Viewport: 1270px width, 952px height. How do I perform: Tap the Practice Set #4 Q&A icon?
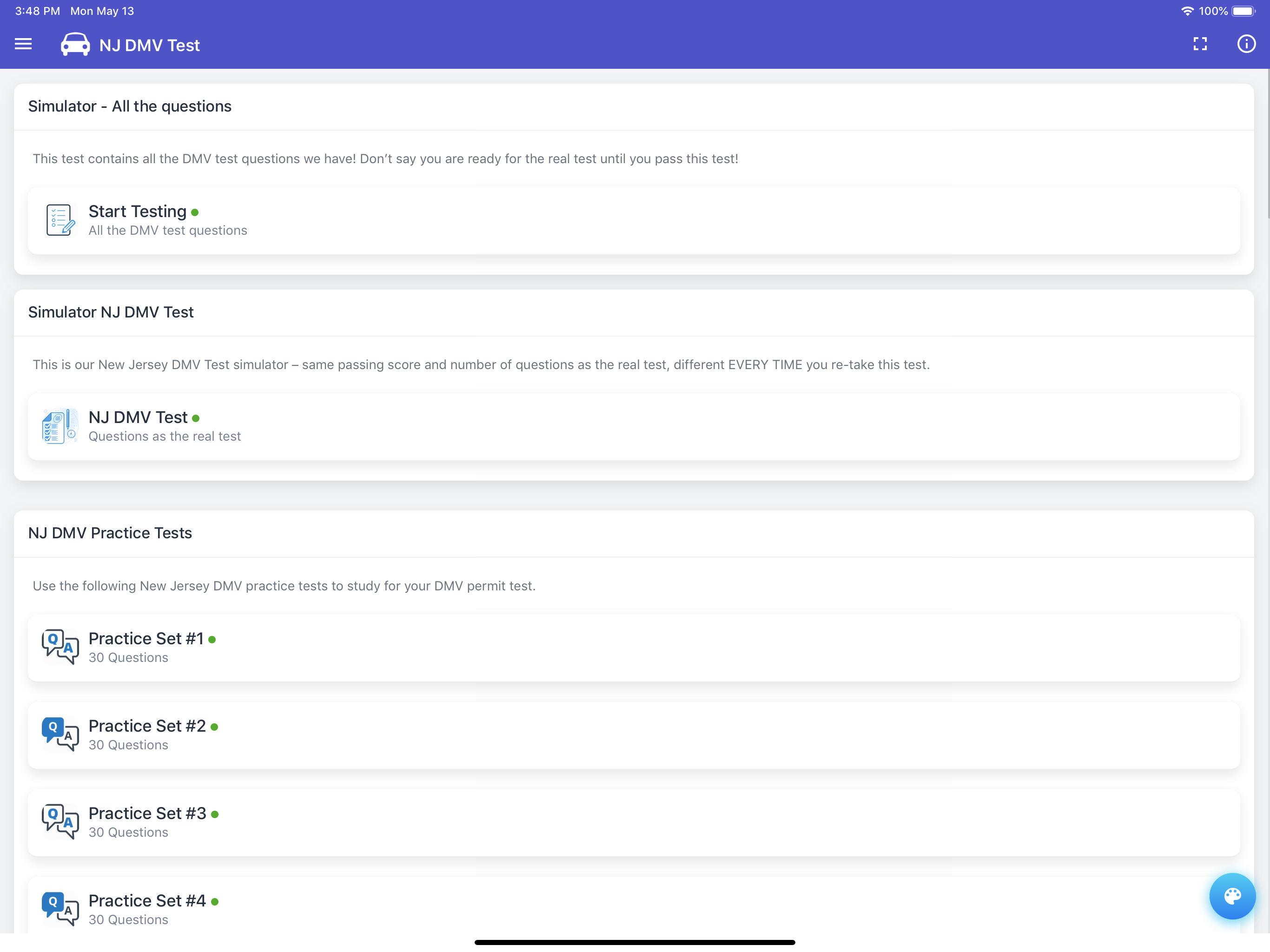click(x=60, y=908)
